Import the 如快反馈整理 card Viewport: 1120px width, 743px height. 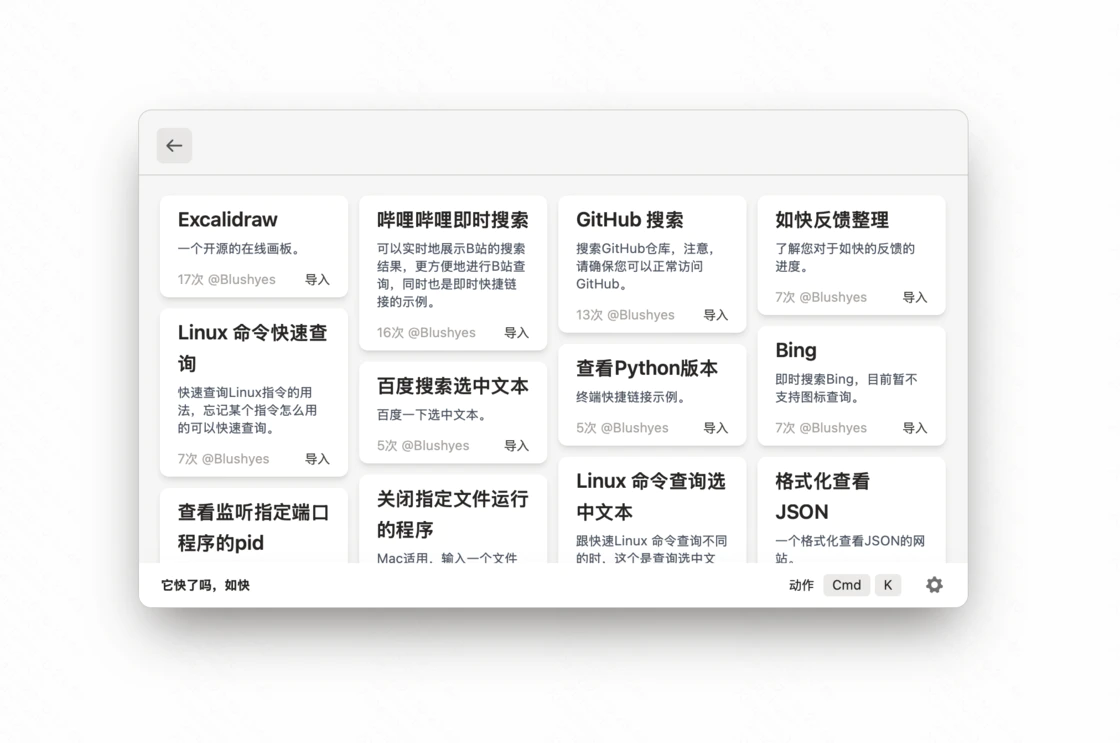(915, 297)
